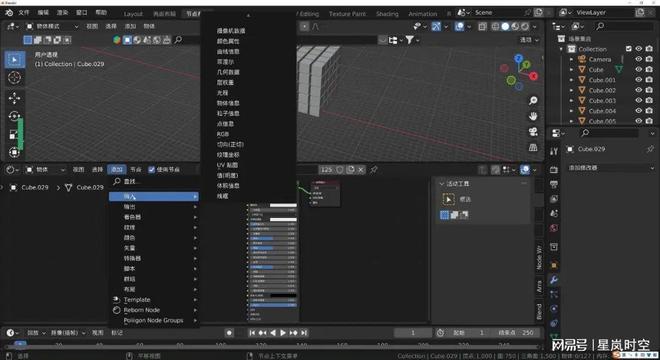Select the Transform tool at the toolbar bottom
This screenshot has width=660, height=360.
(x=14, y=152)
